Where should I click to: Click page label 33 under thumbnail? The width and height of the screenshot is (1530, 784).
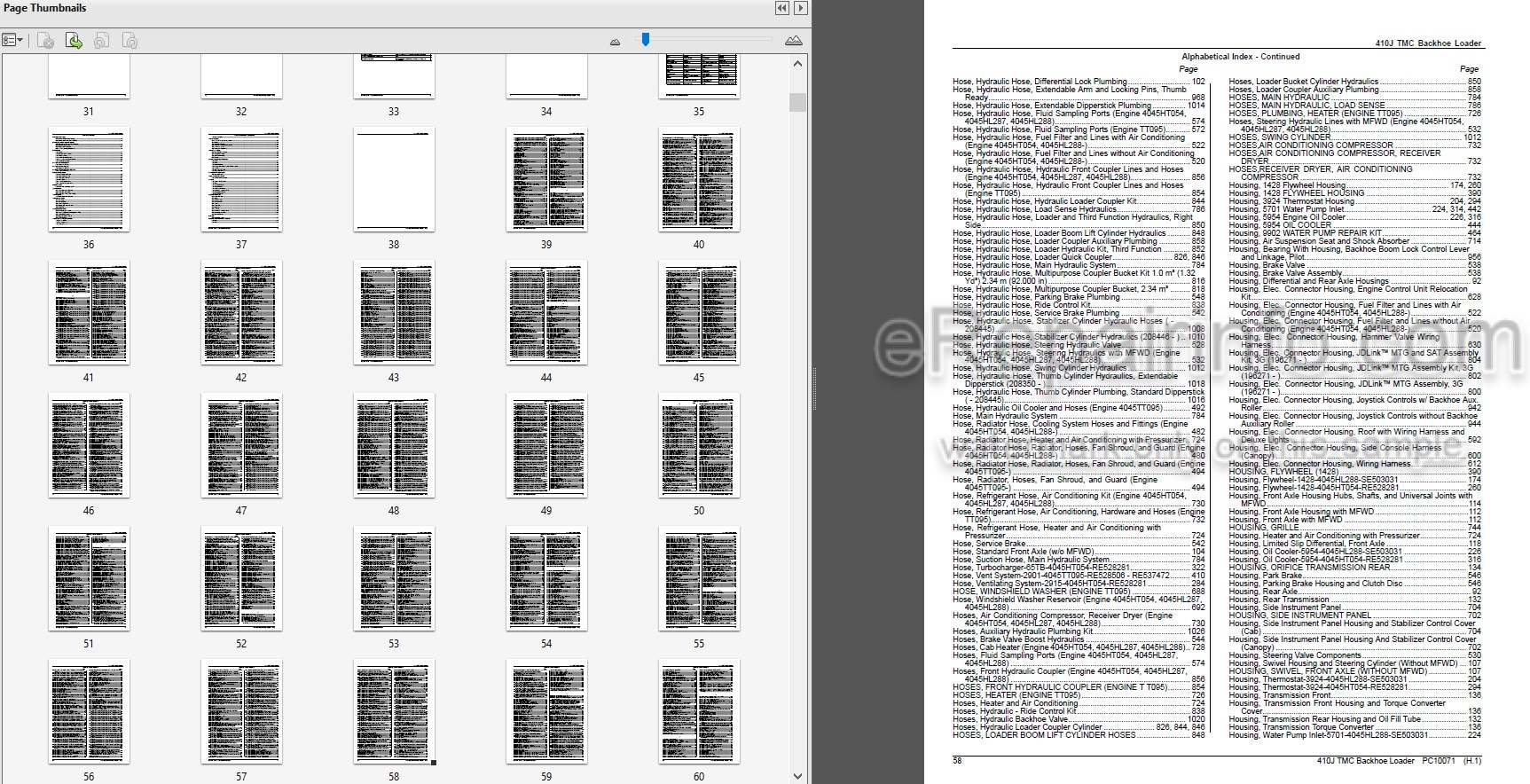(x=394, y=112)
